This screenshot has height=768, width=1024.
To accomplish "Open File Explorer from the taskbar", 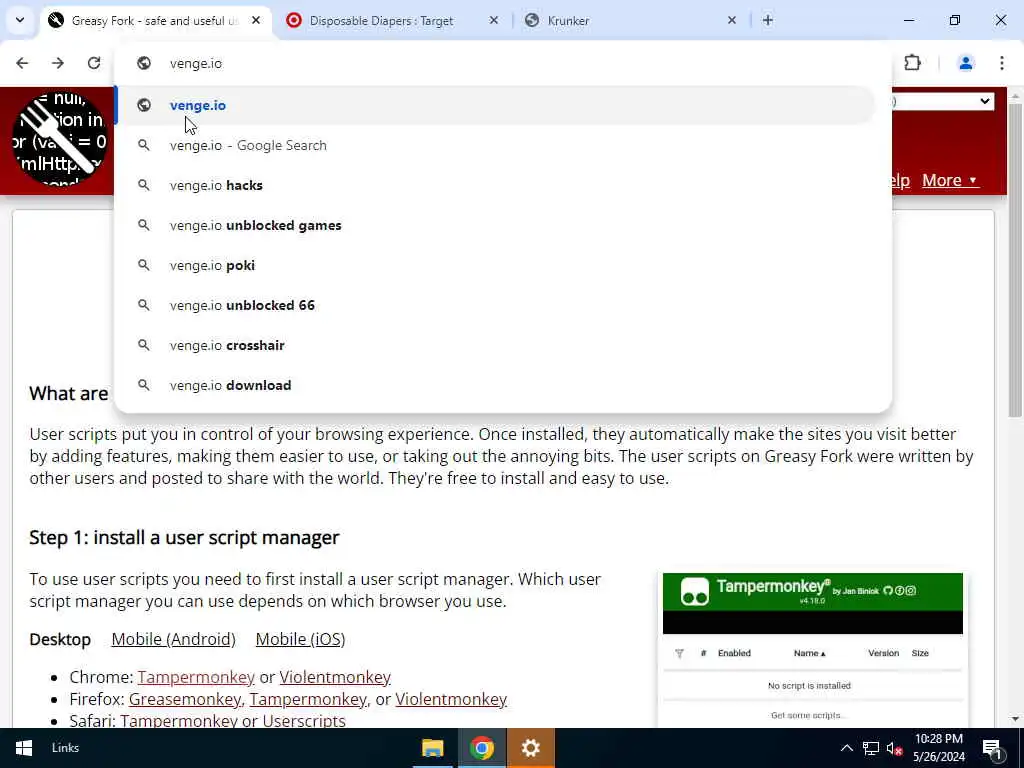I will point(432,748).
